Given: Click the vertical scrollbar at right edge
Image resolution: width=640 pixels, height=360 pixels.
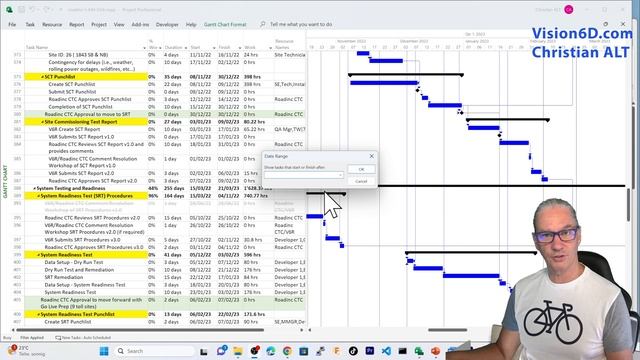Looking at the screenshot, I should 629,206.
